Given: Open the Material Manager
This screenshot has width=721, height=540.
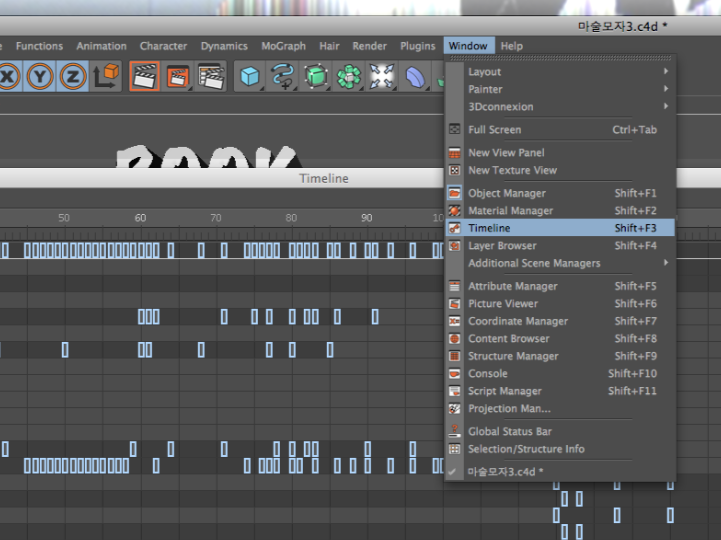Looking at the screenshot, I should [x=560, y=211].
